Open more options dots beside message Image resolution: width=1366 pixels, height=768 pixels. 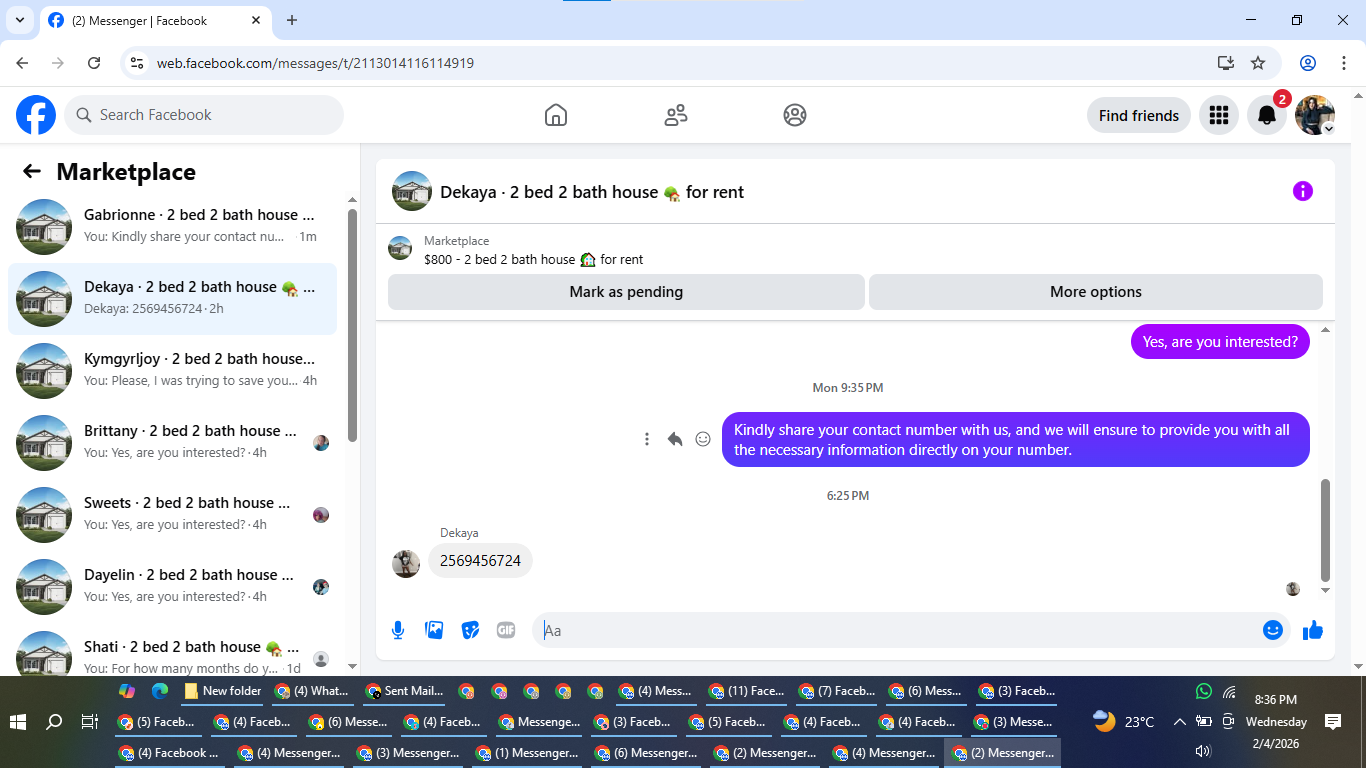[647, 439]
